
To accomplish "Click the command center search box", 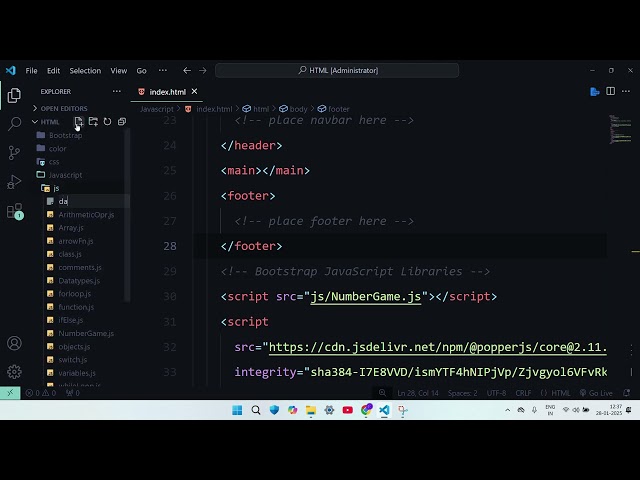I will tap(337, 70).
